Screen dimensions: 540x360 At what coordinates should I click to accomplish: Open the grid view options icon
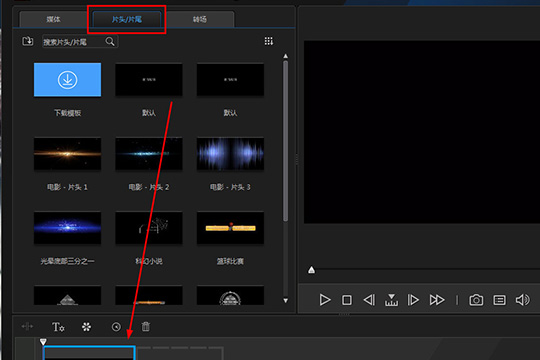(x=269, y=41)
